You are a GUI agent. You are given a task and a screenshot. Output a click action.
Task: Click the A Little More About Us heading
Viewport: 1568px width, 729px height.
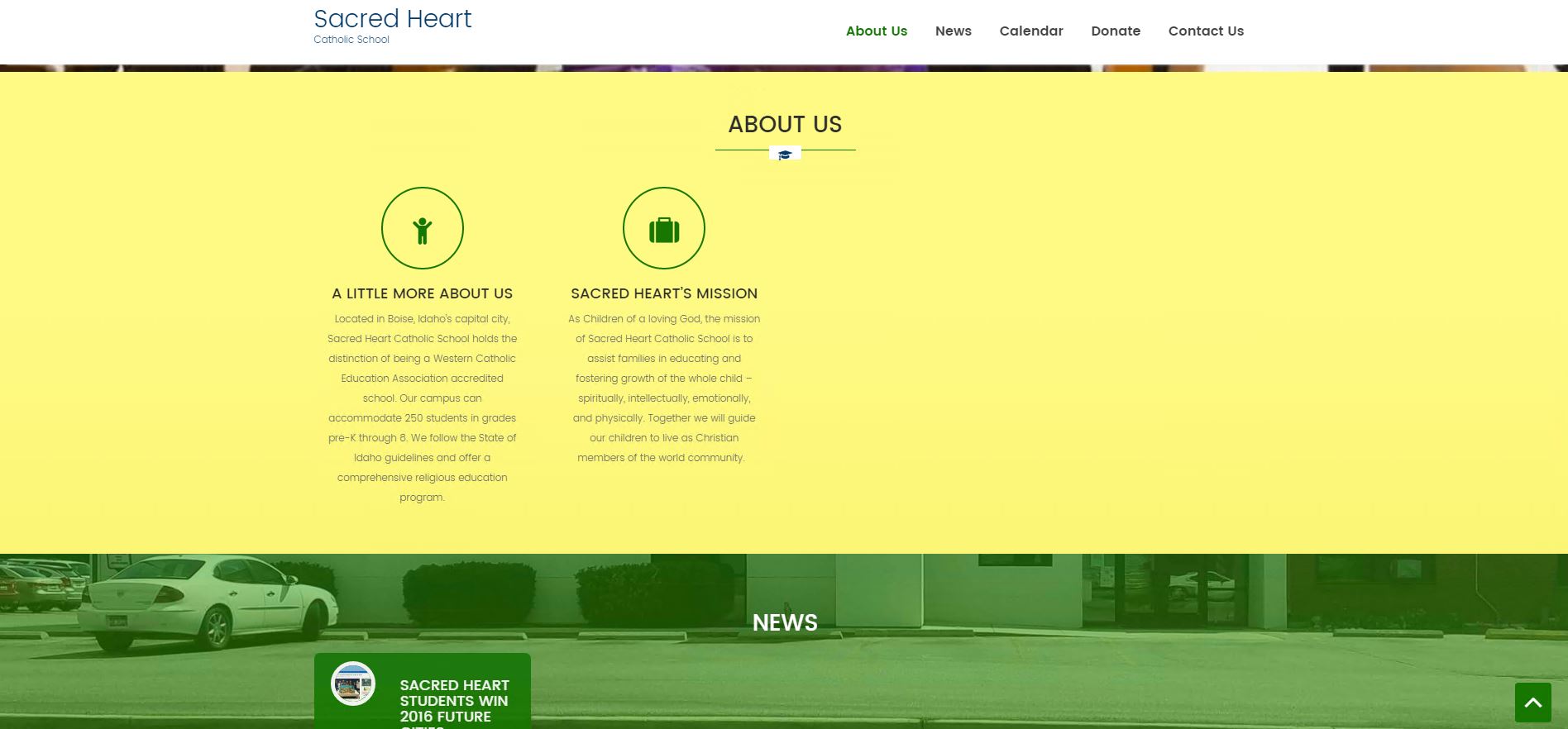[x=423, y=293]
